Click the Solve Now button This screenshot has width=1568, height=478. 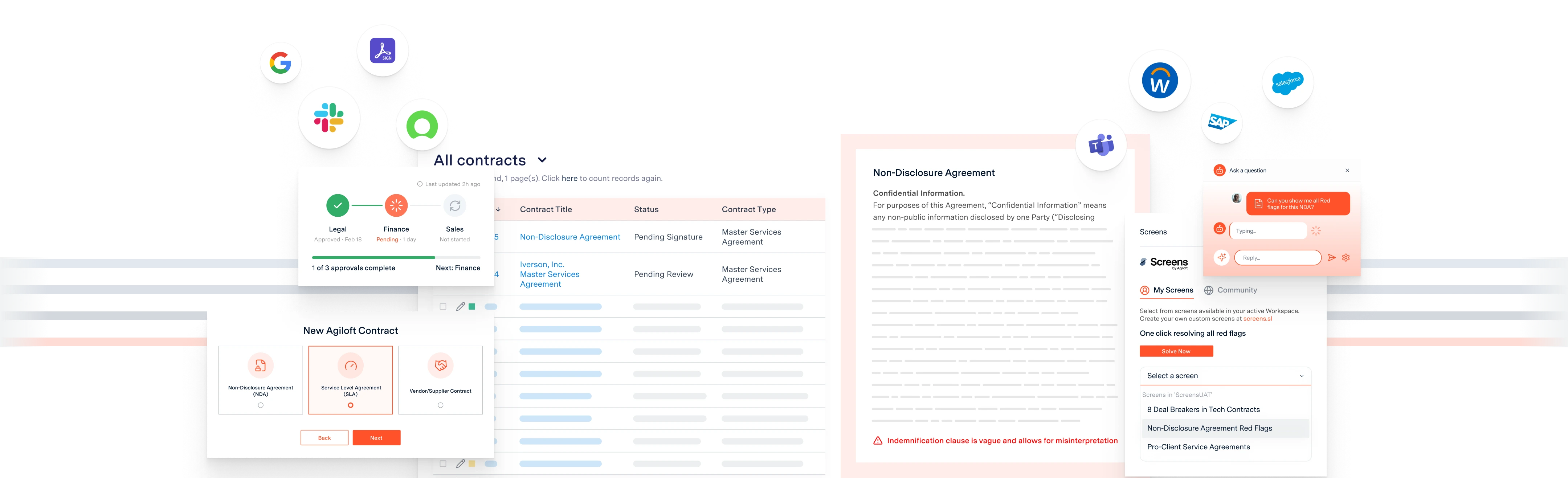pos(1176,351)
